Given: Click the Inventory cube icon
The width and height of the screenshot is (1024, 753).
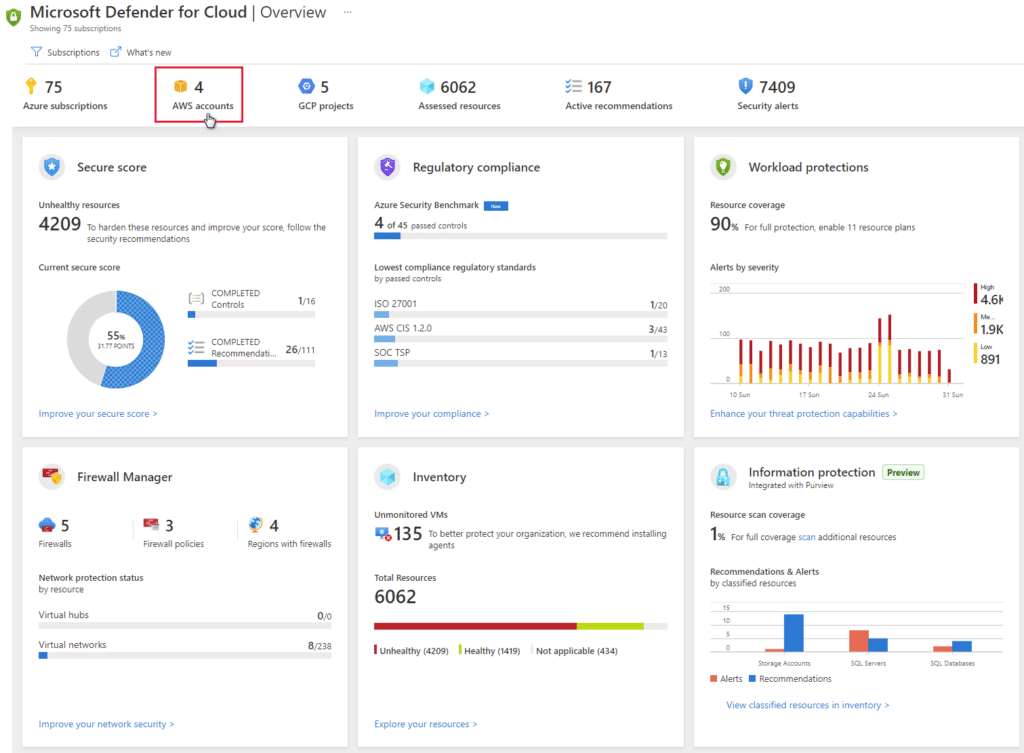Looking at the screenshot, I should tap(387, 477).
